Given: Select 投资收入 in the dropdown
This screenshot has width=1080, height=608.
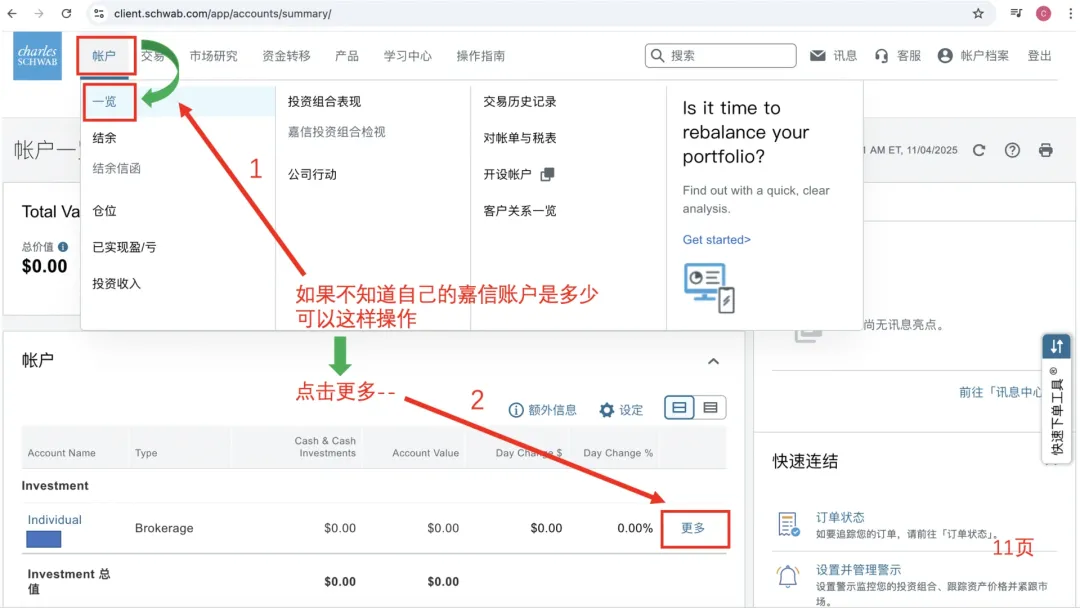Looking at the screenshot, I should pyautogui.click(x=116, y=284).
